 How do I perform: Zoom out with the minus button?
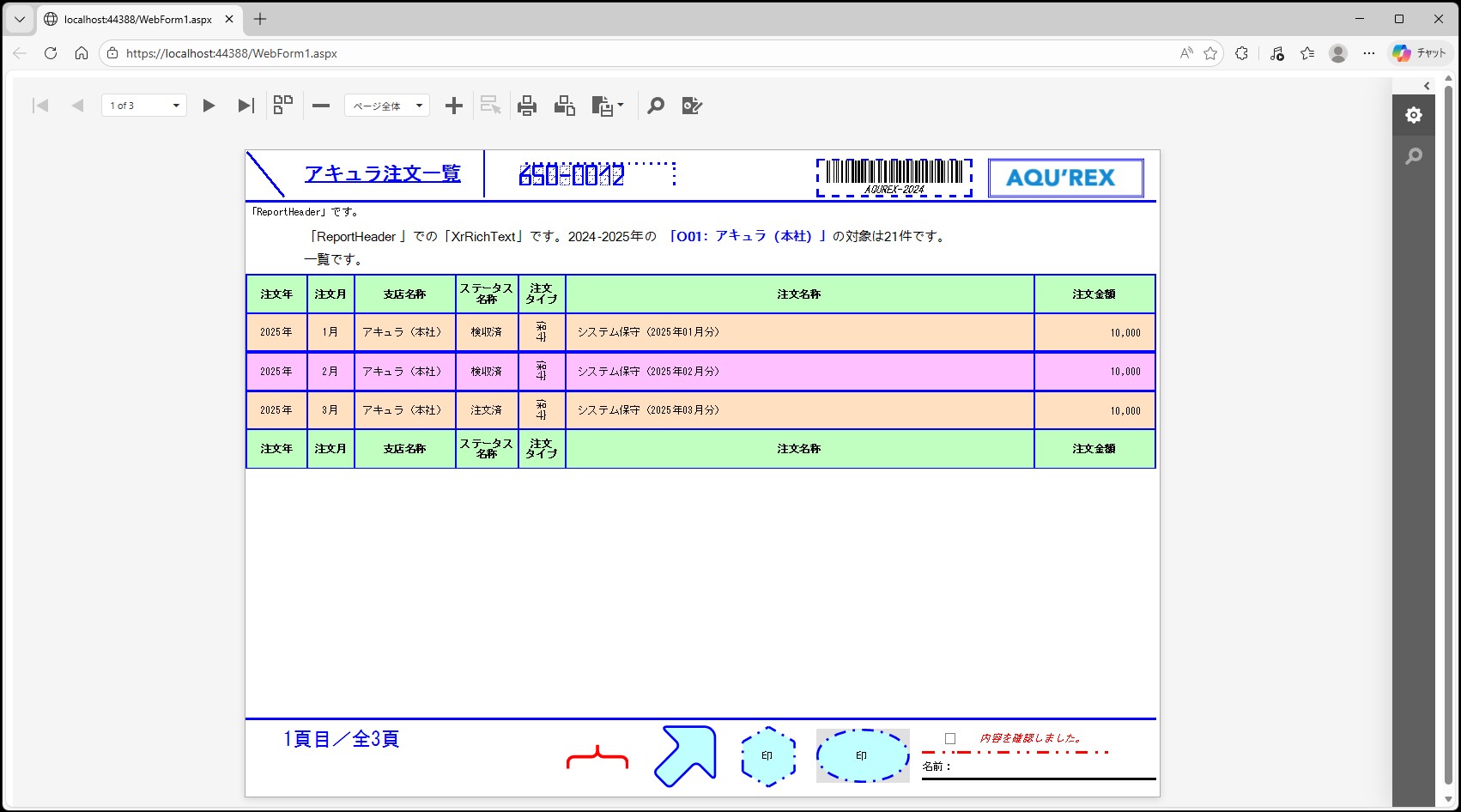tap(321, 106)
